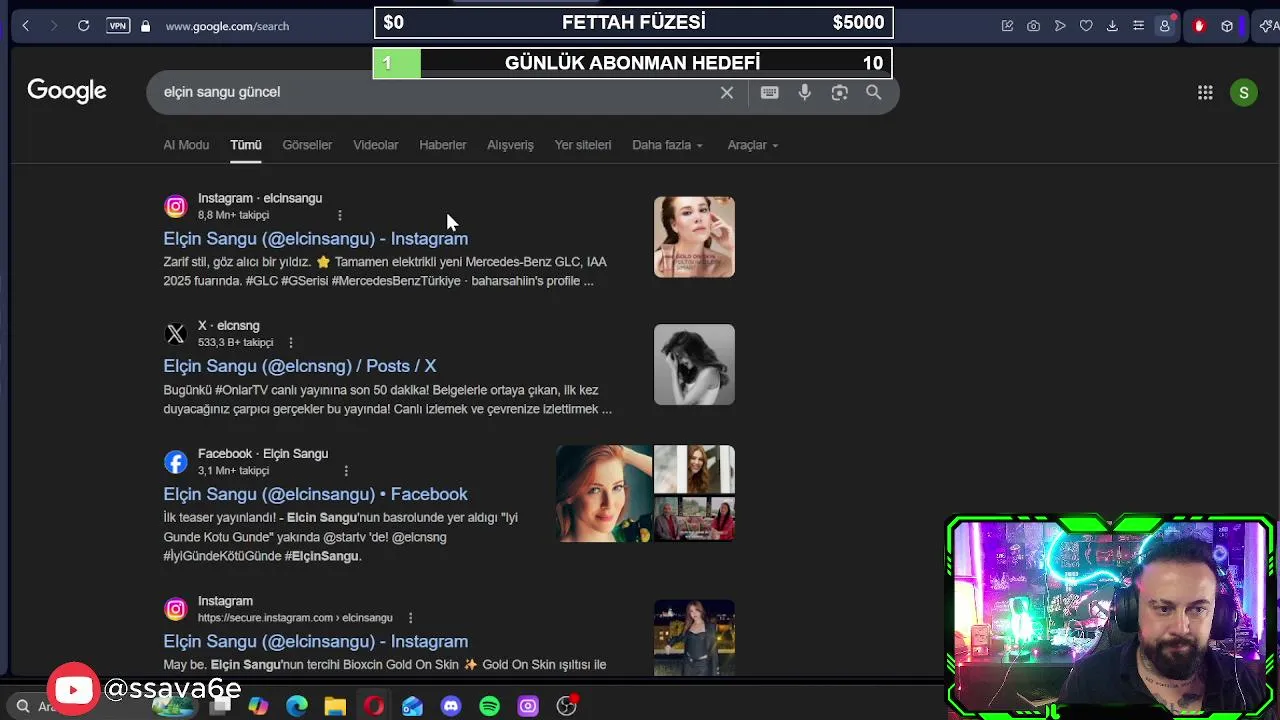Screen dimensions: 1280x720
Task: Click 'X · elcnsng' source text
Action: pos(228,325)
